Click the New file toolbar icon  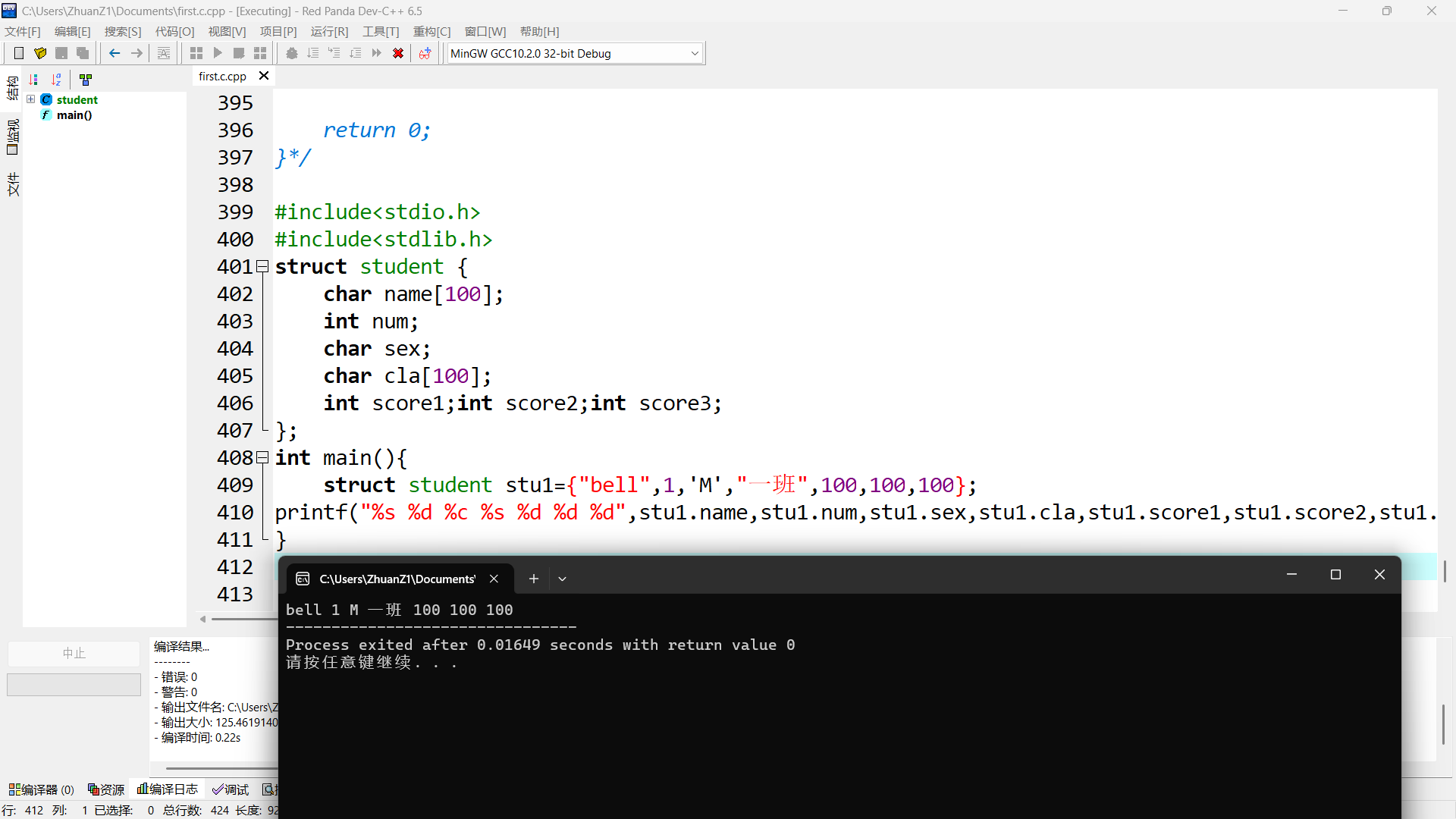19,53
